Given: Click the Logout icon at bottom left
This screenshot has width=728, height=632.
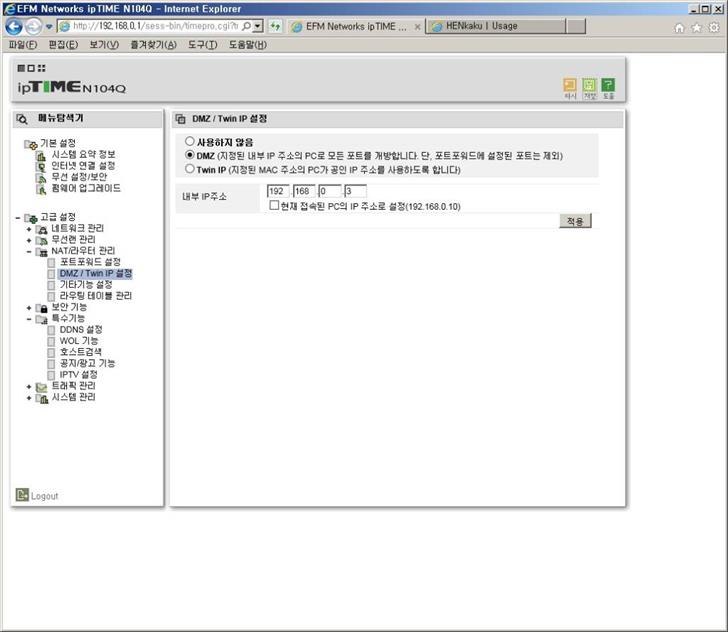Looking at the screenshot, I should (x=23, y=495).
